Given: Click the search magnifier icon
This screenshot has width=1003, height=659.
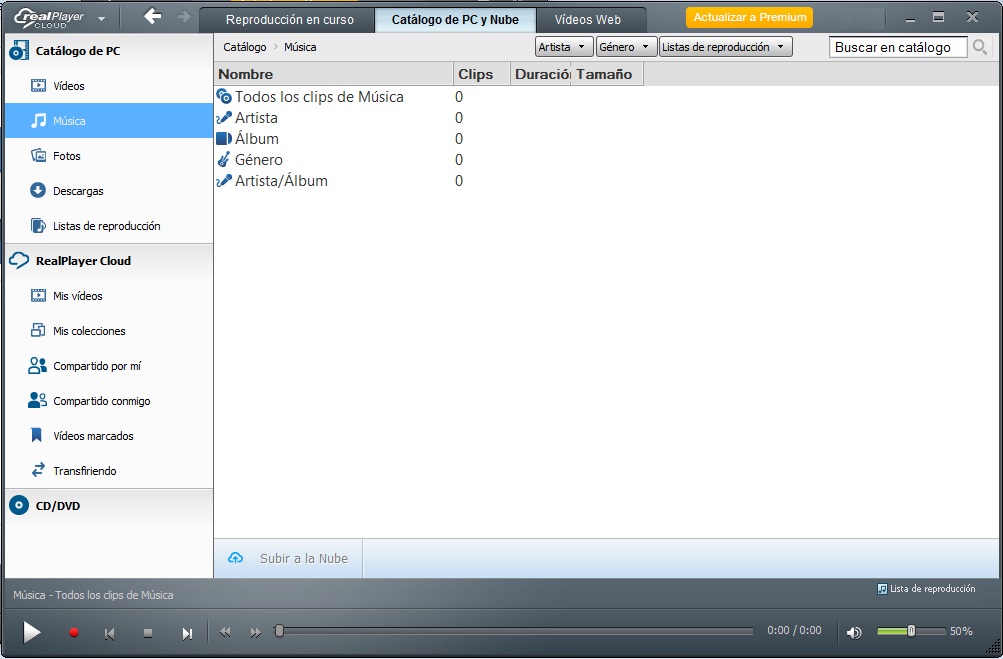Looking at the screenshot, I should click(979, 47).
